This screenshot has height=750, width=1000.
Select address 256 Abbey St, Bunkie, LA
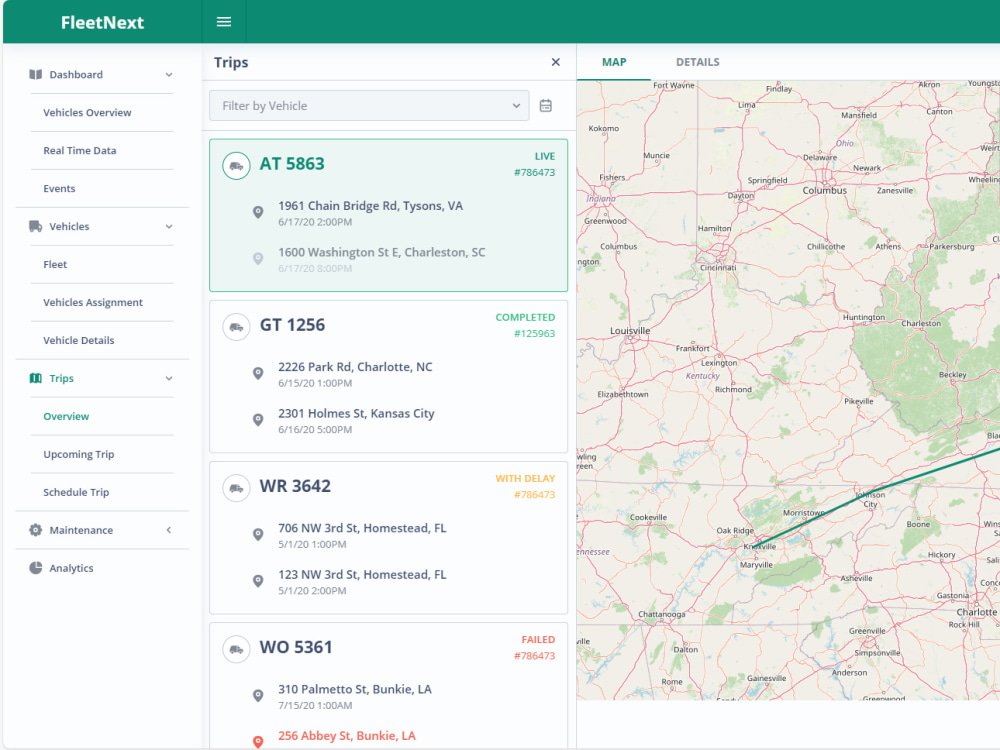point(347,736)
